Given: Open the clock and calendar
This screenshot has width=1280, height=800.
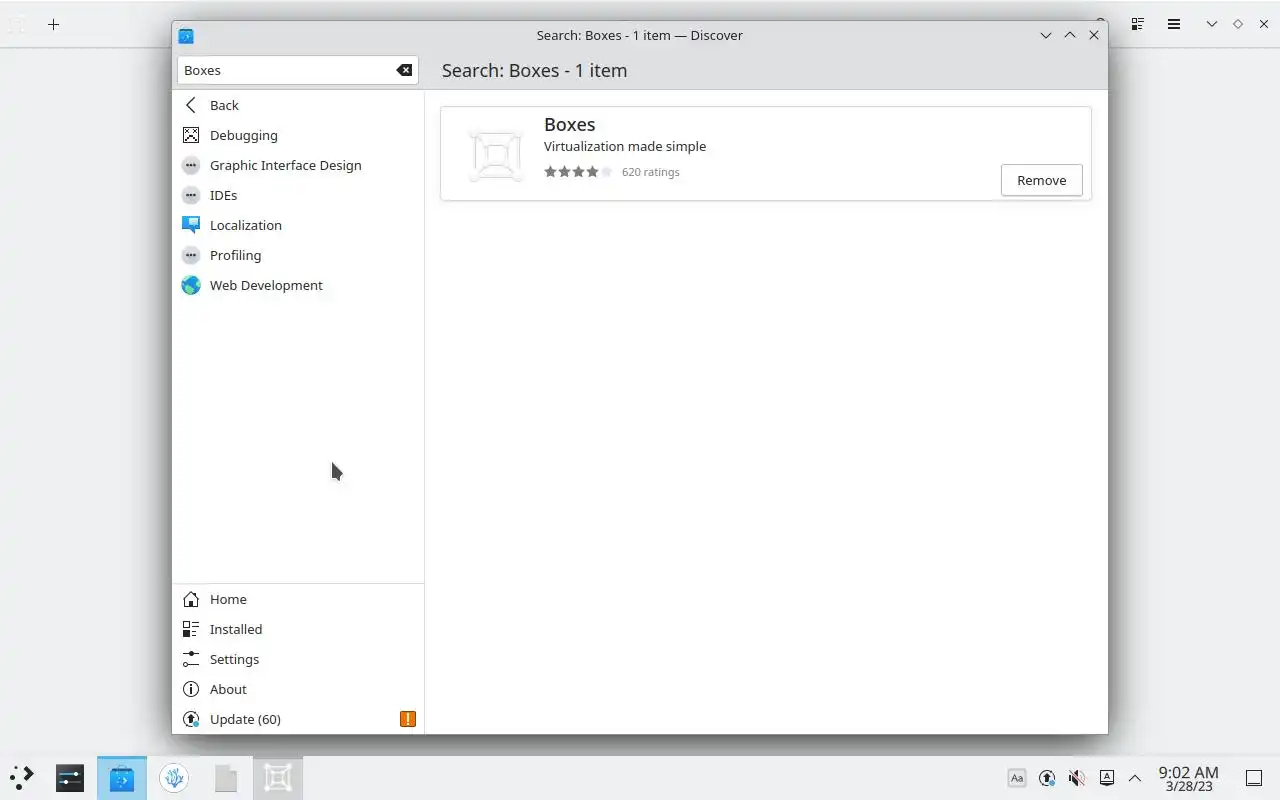Looking at the screenshot, I should 1188,778.
